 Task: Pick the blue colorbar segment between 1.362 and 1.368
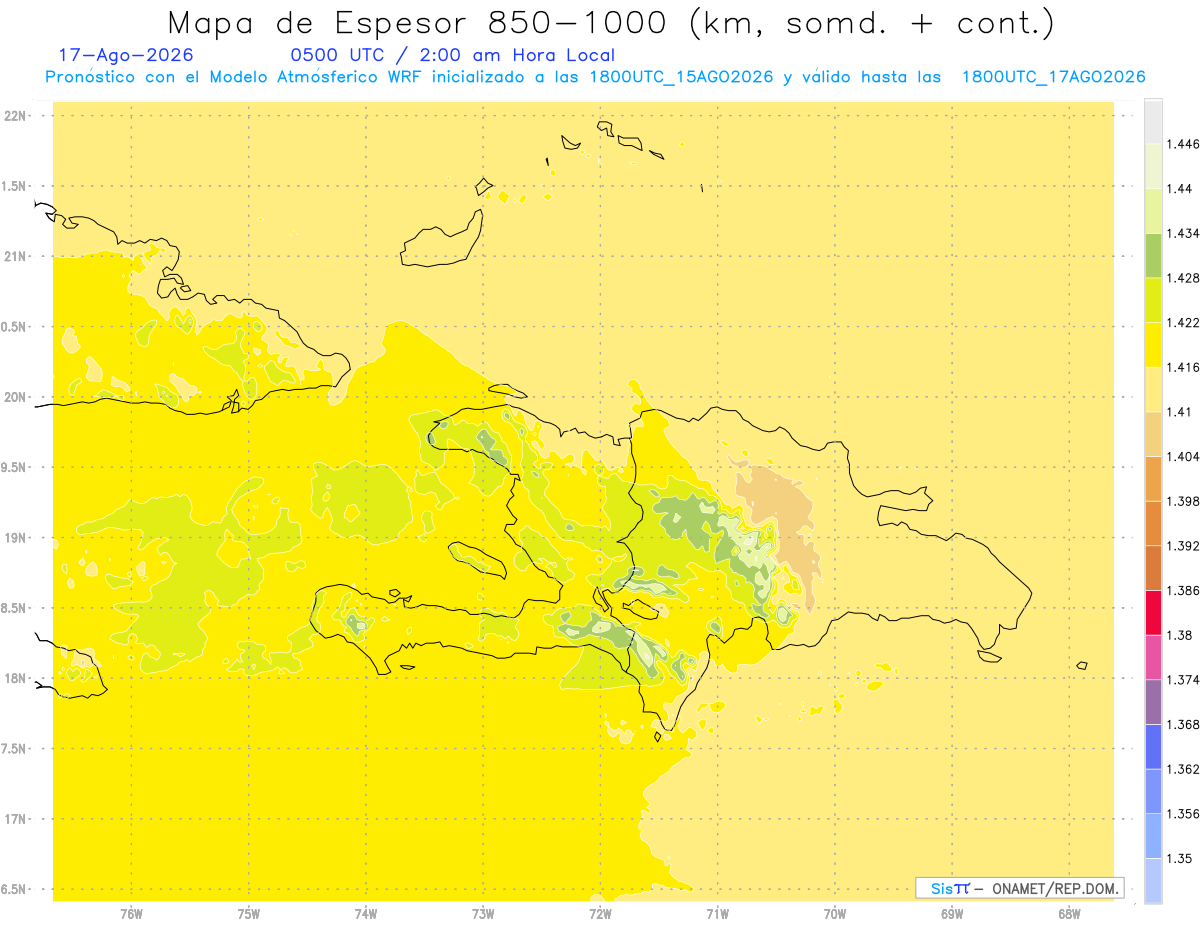pos(1153,747)
